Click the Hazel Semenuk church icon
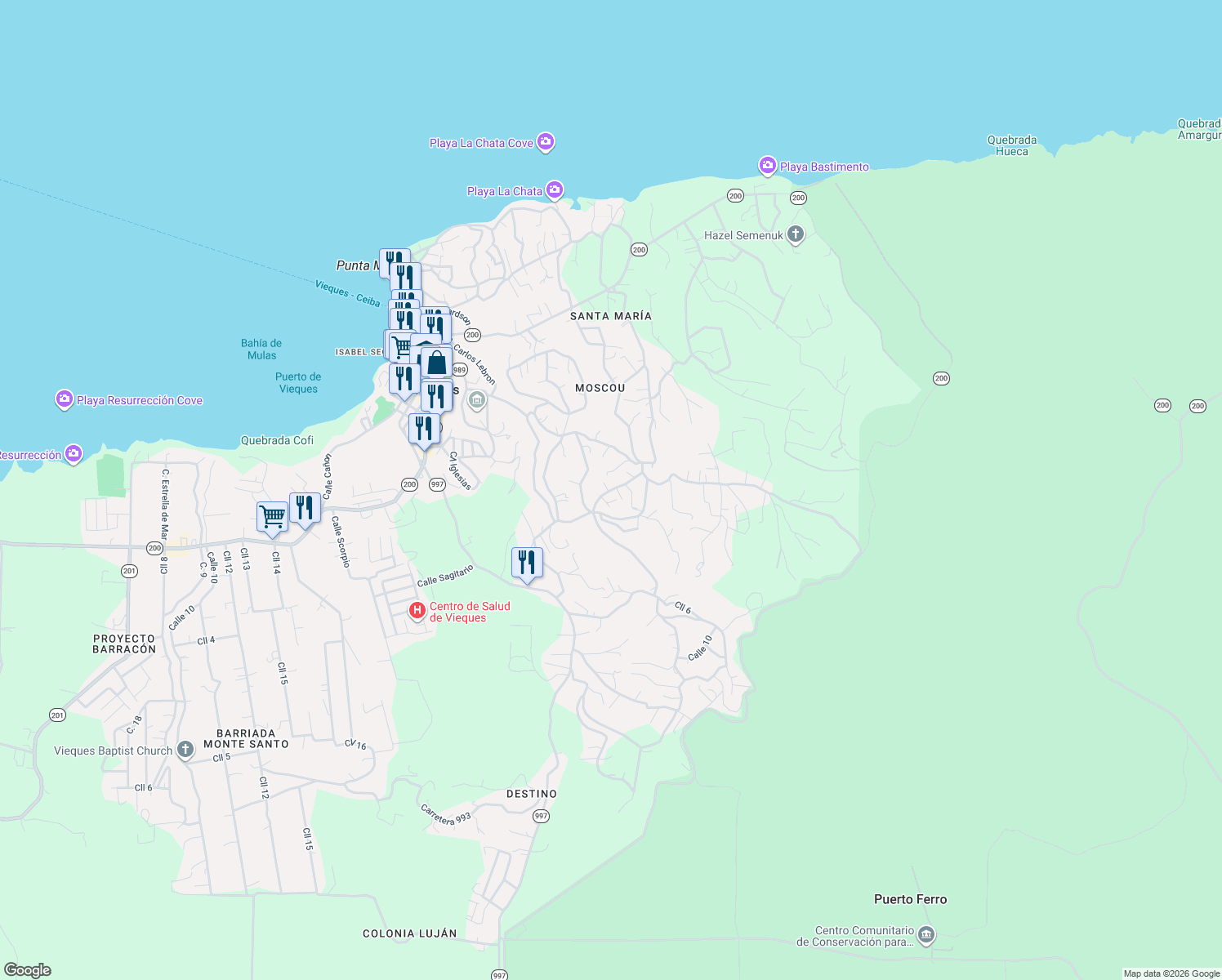The width and height of the screenshot is (1222, 980). (x=793, y=234)
